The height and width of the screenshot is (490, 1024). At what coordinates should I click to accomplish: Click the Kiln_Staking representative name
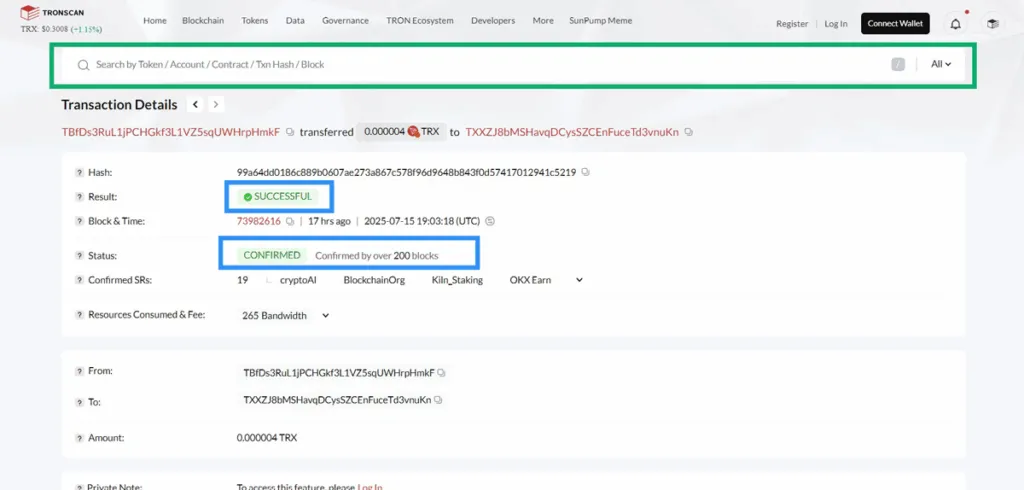click(x=457, y=280)
